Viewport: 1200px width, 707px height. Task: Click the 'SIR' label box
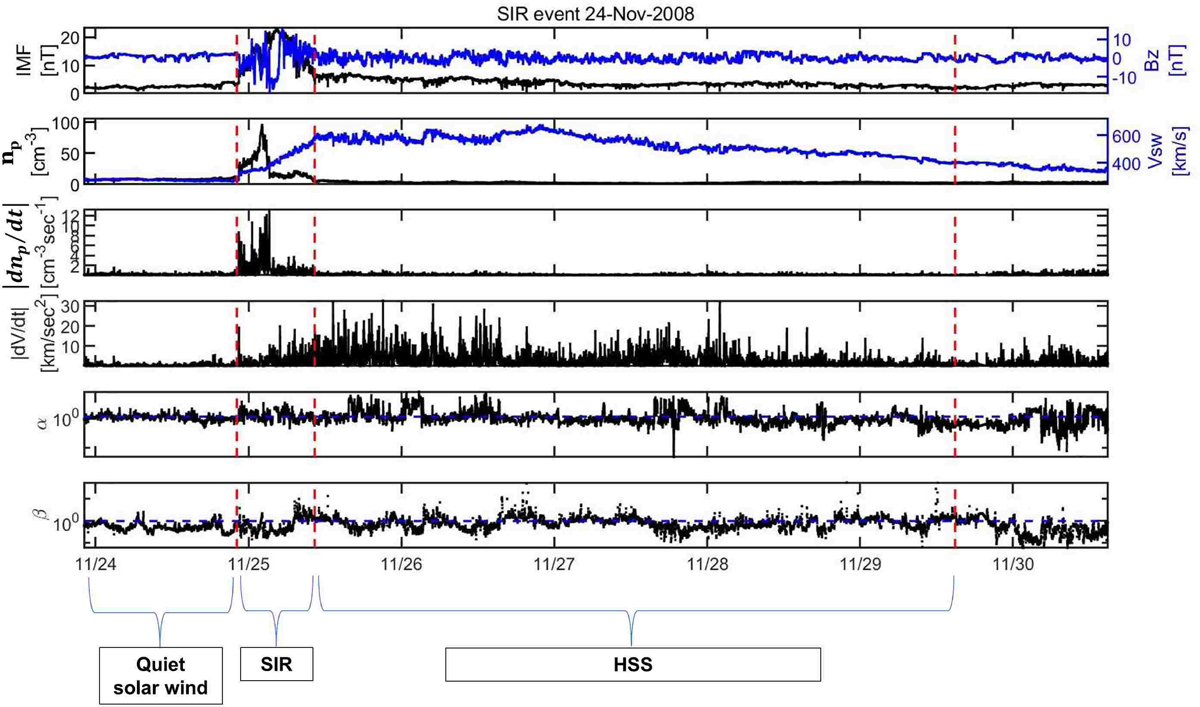tap(275, 662)
